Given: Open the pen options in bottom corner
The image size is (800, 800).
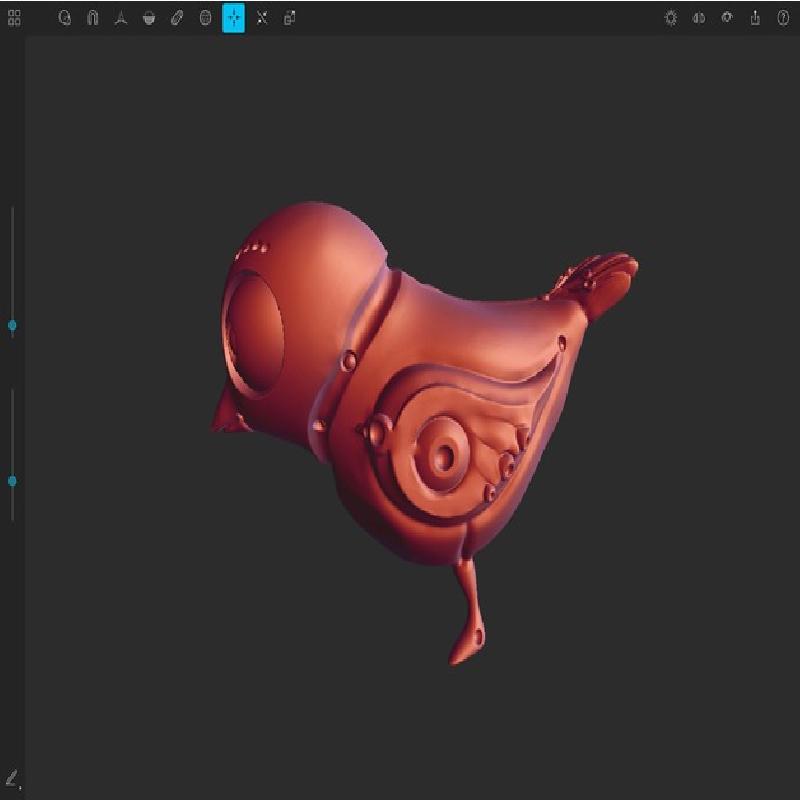Looking at the screenshot, I should [x=12, y=778].
